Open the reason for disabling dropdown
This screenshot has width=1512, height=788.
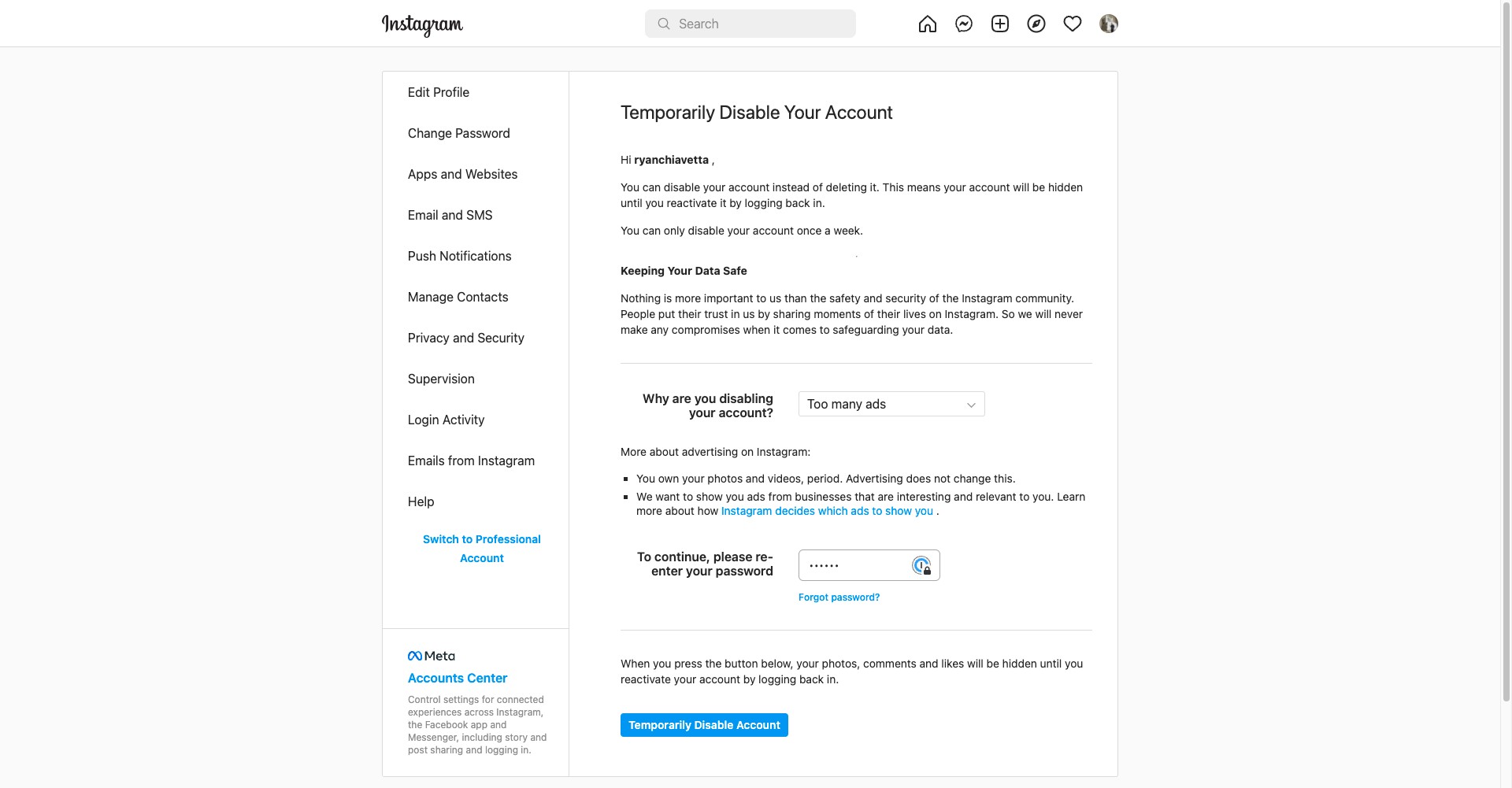point(891,405)
